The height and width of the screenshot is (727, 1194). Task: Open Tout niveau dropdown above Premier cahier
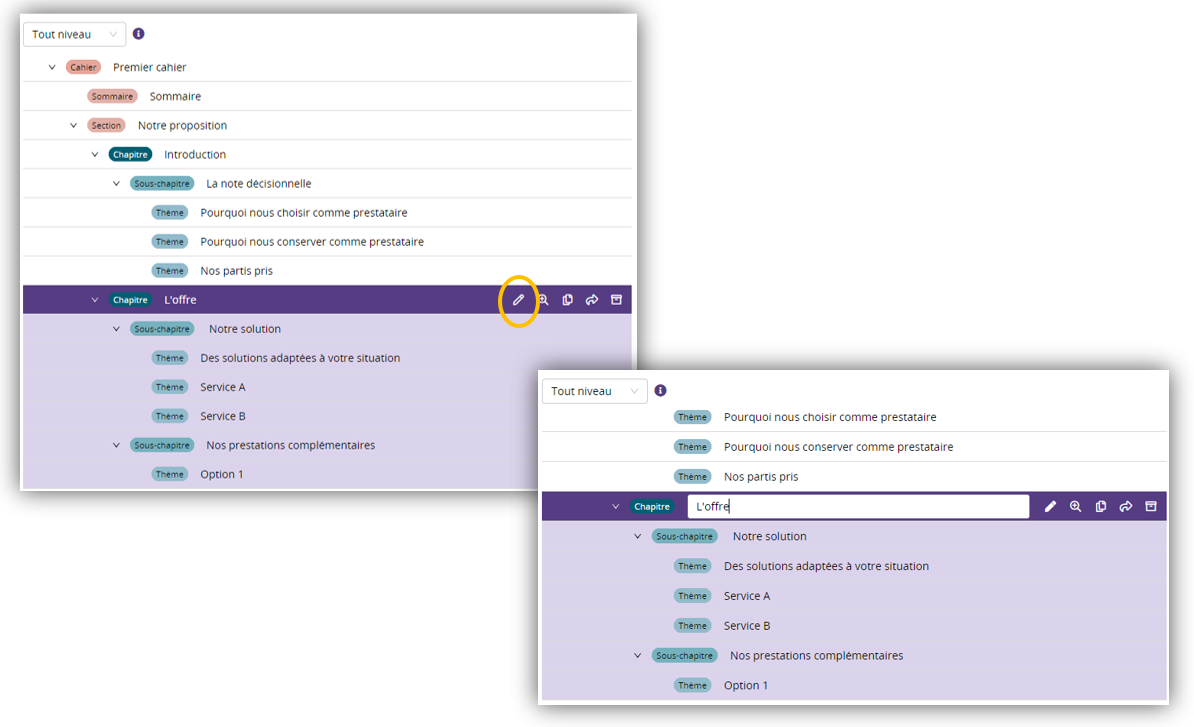click(x=75, y=34)
